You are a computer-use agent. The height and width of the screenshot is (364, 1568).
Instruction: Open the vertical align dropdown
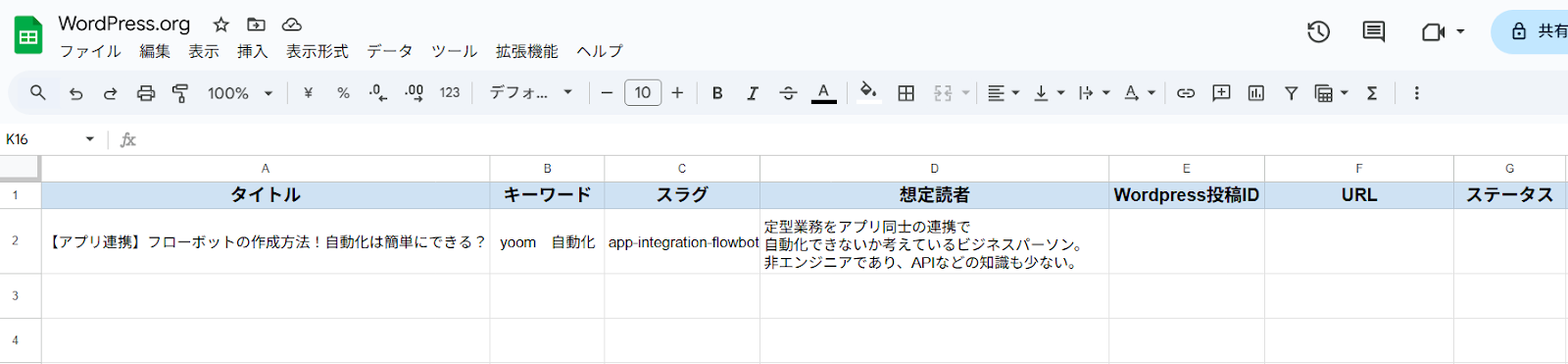pos(1049,93)
